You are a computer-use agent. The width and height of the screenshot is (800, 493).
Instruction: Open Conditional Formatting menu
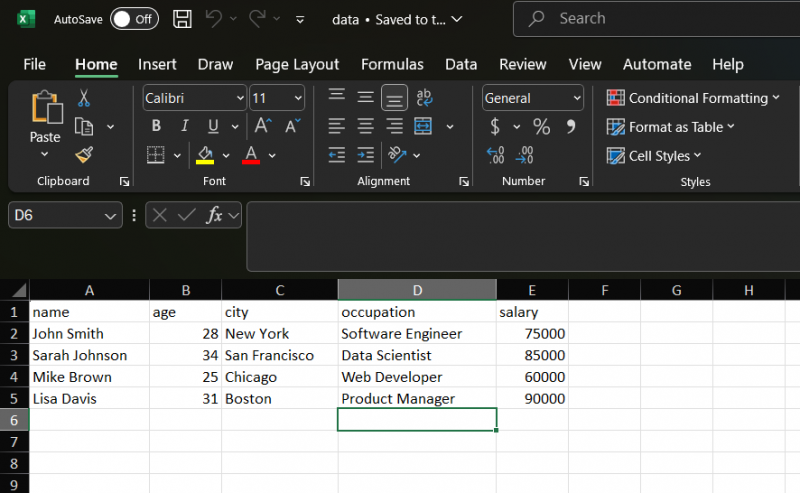[694, 98]
